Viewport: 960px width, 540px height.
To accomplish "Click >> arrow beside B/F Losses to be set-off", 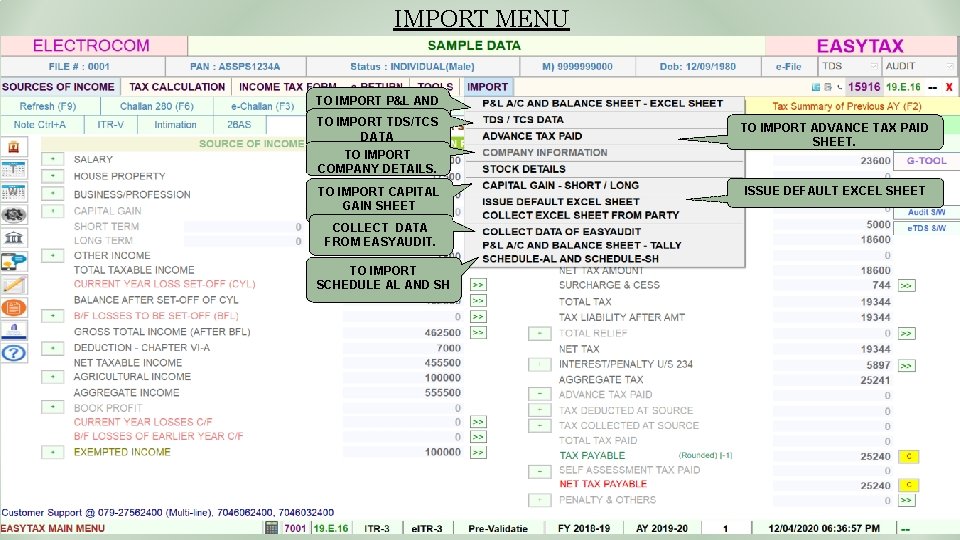I will tap(478, 317).
